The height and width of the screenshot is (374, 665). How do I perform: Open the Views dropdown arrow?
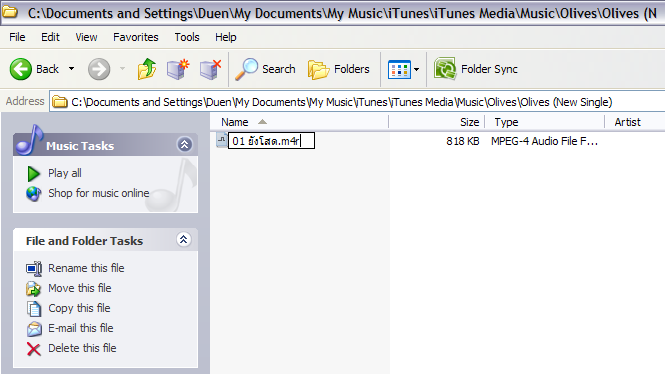(416, 70)
